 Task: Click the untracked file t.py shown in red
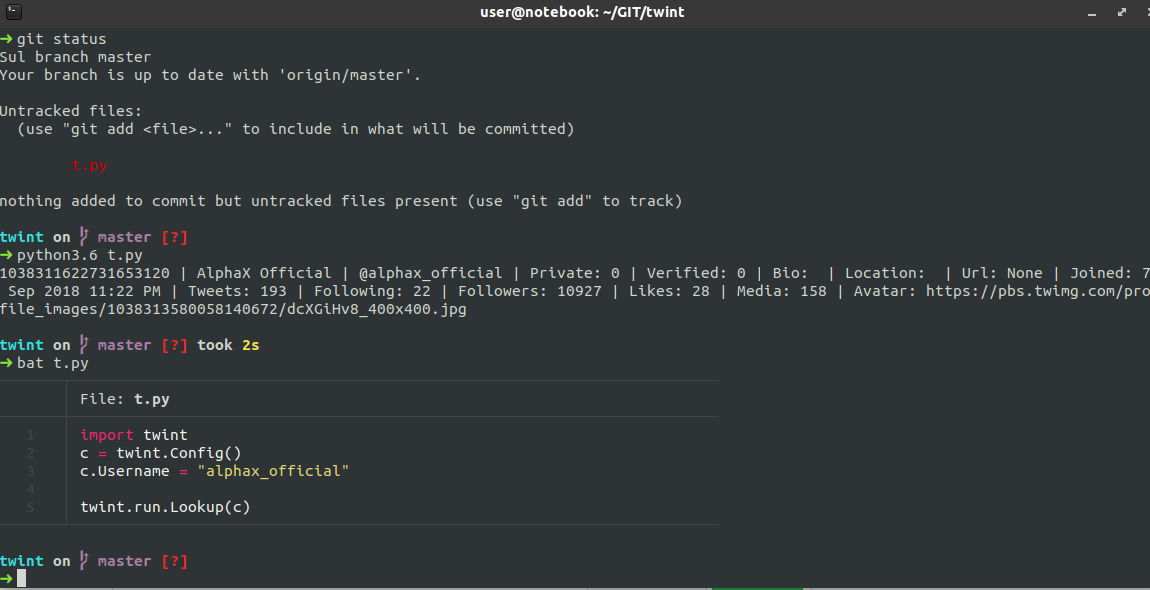pyautogui.click(x=89, y=164)
